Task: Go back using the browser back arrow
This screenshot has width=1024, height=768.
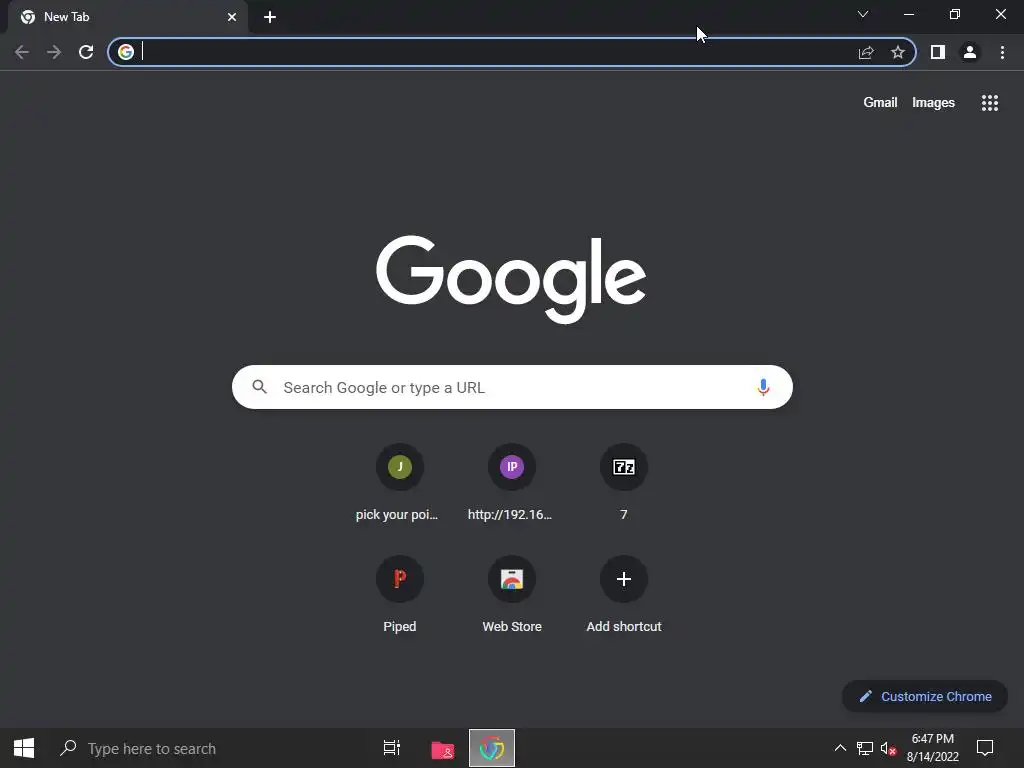Action: [x=22, y=52]
